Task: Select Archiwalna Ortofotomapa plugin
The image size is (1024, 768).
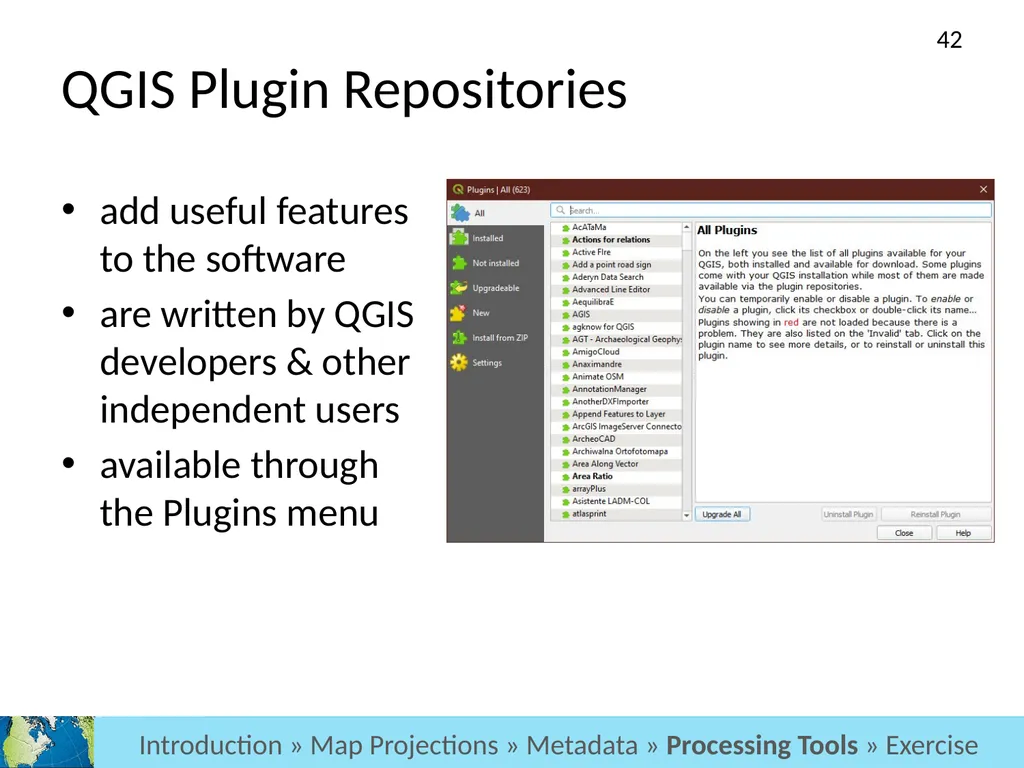Action: (616, 451)
